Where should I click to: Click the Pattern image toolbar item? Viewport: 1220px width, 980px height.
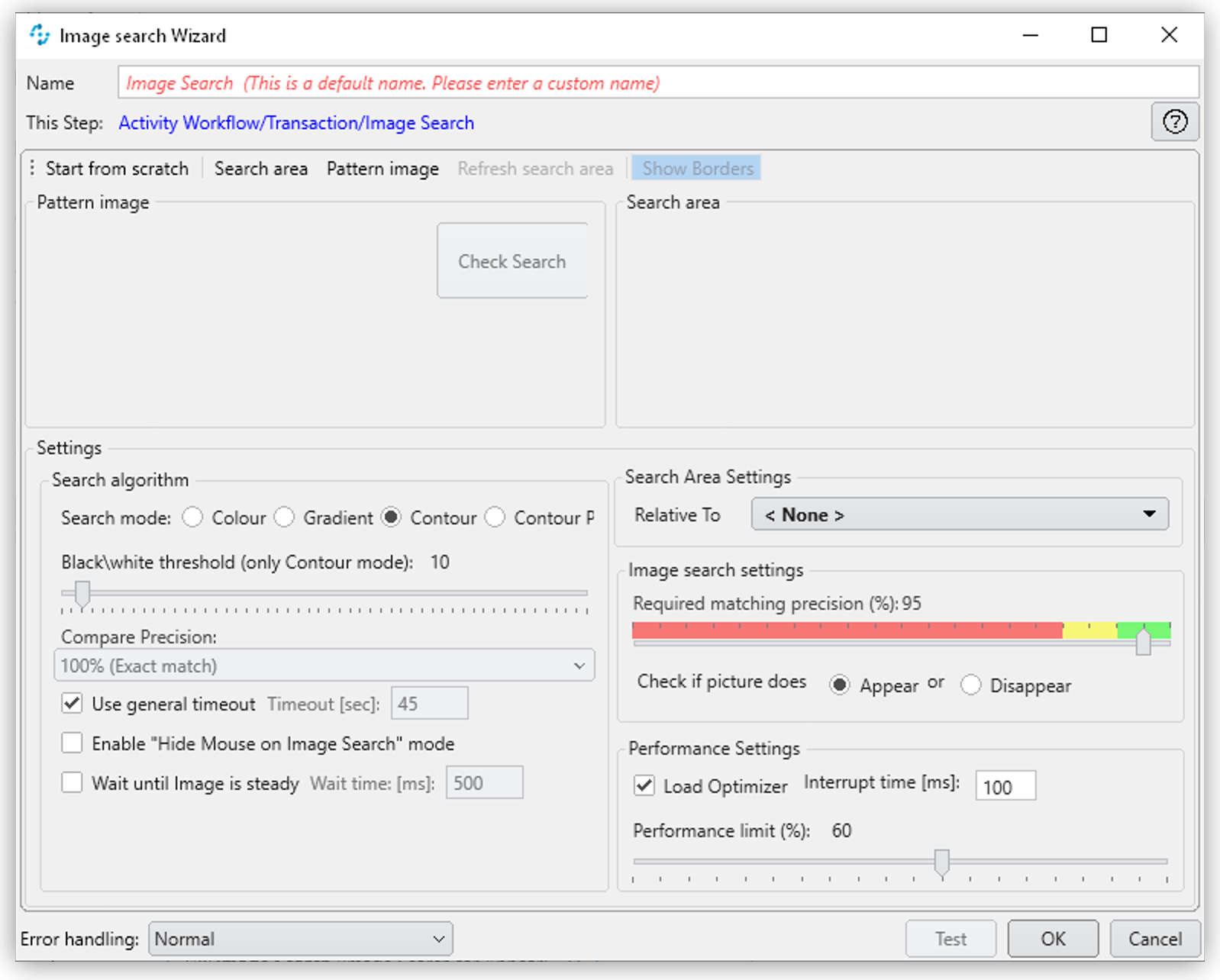(382, 169)
